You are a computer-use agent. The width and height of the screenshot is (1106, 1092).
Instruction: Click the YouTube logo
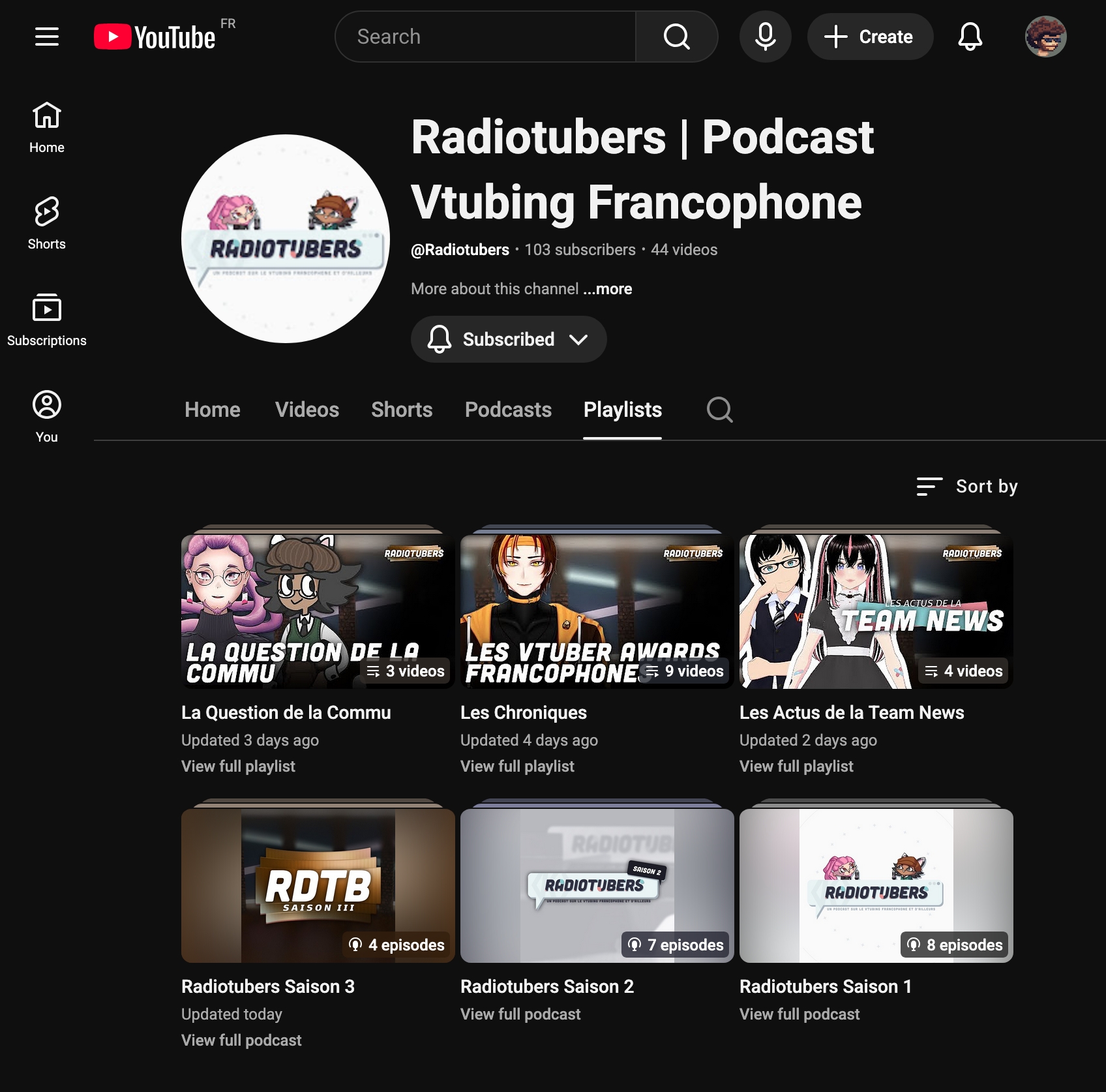click(155, 37)
